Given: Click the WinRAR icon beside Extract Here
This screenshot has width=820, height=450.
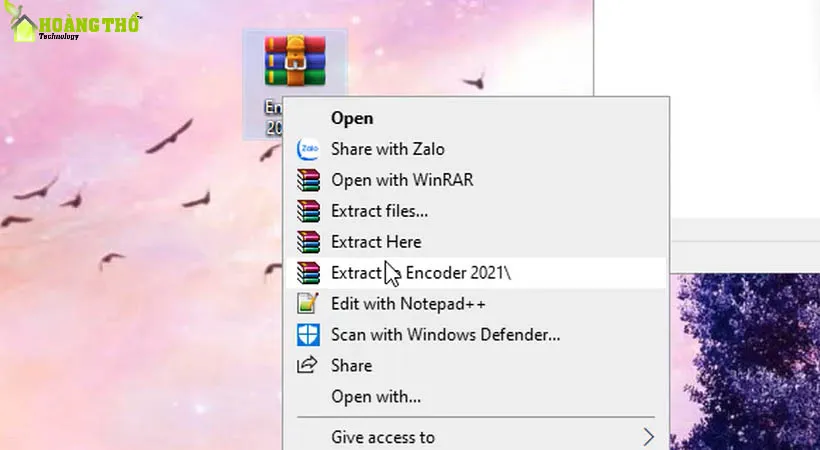Looking at the screenshot, I should 309,242.
